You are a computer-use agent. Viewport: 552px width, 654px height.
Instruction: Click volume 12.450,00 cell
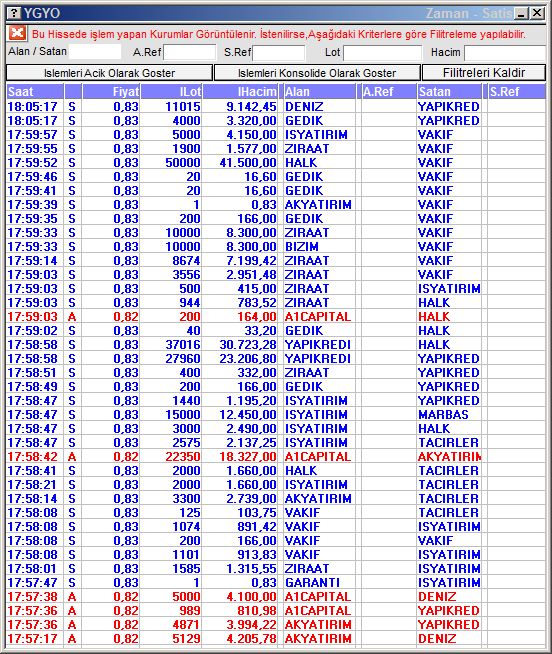(x=248, y=415)
